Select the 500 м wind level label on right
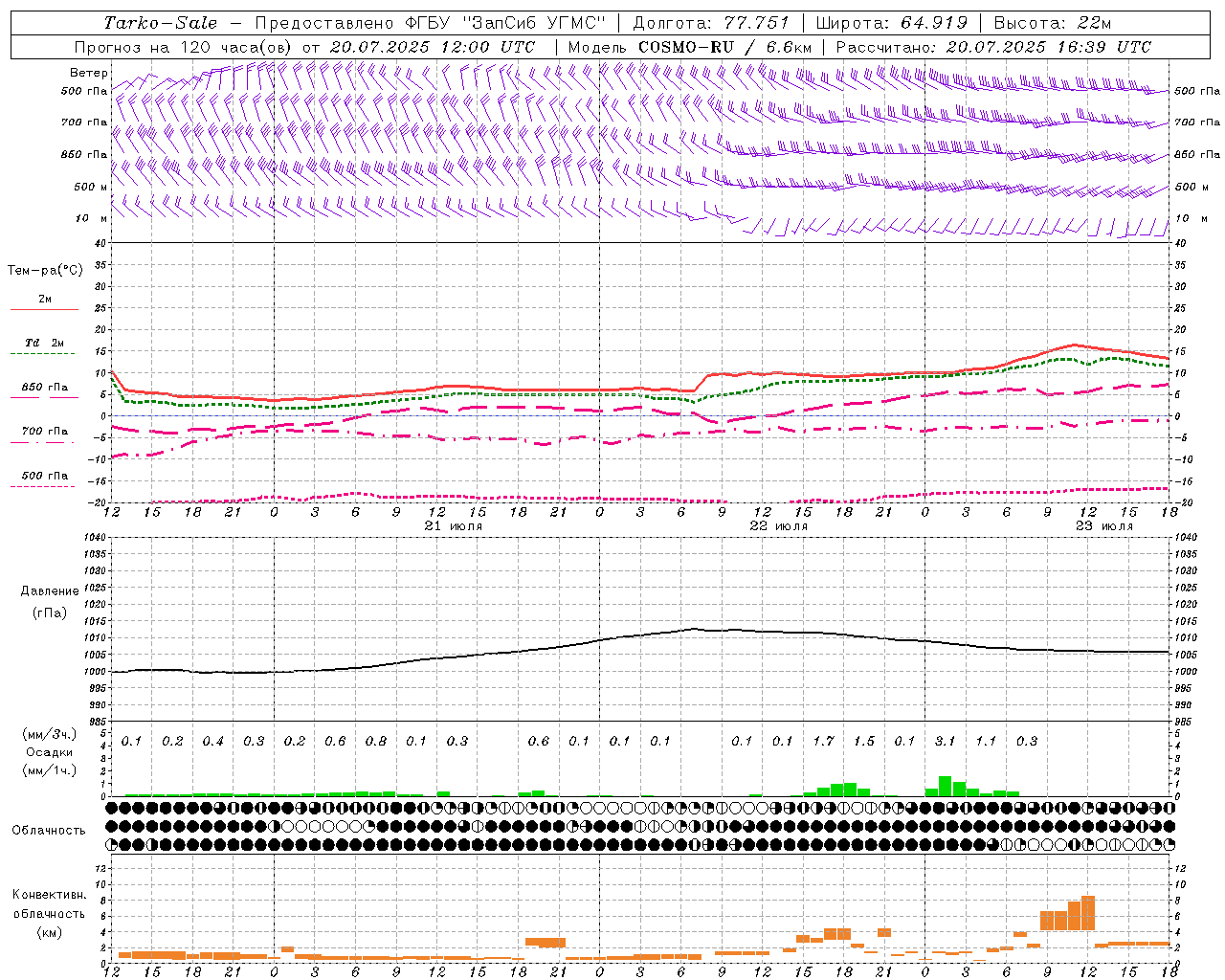Viewport: 1225px width, 980px height. tap(1191, 187)
